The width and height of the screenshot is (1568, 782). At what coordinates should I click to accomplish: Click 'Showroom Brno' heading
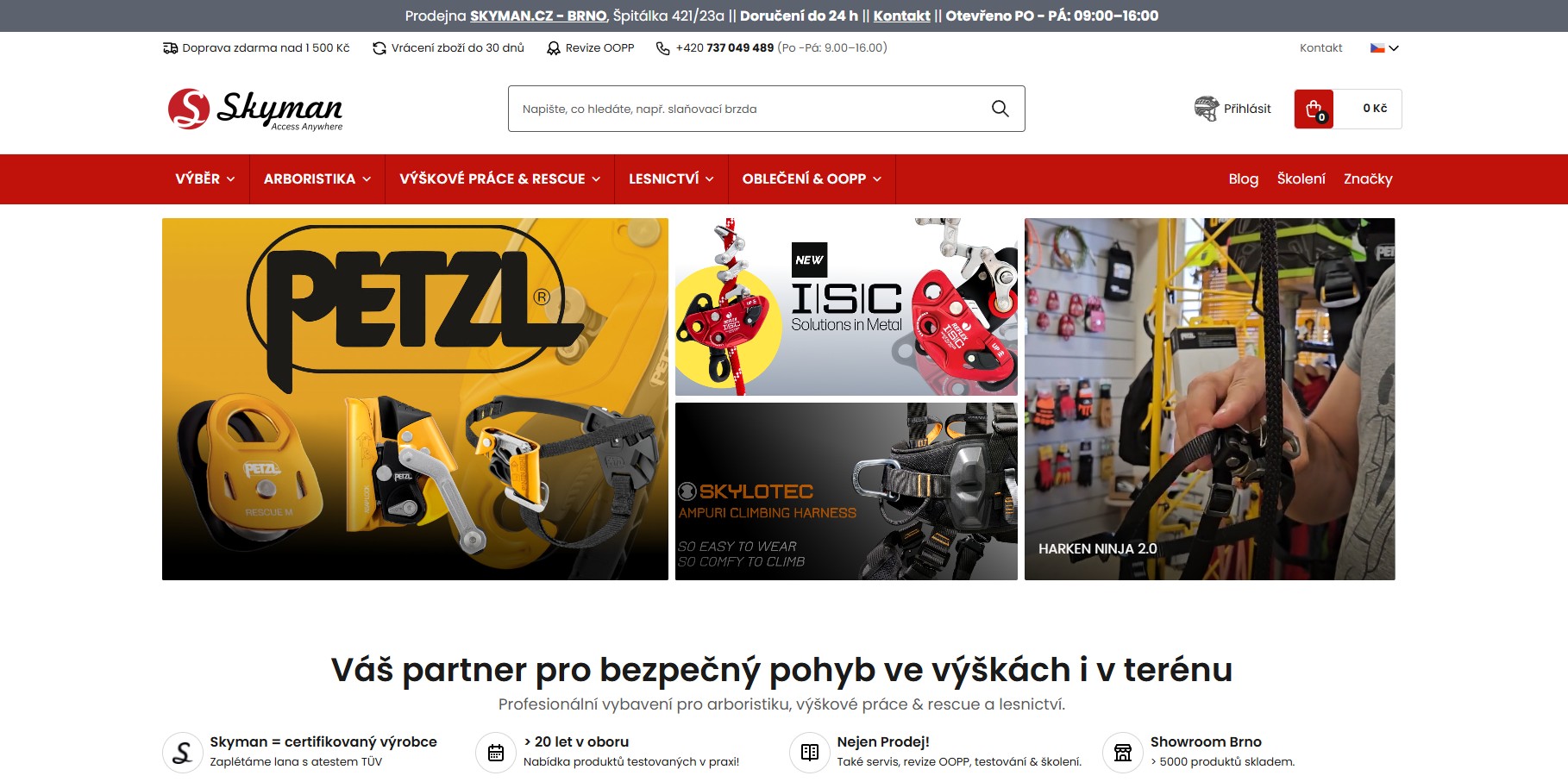pyautogui.click(x=1206, y=742)
